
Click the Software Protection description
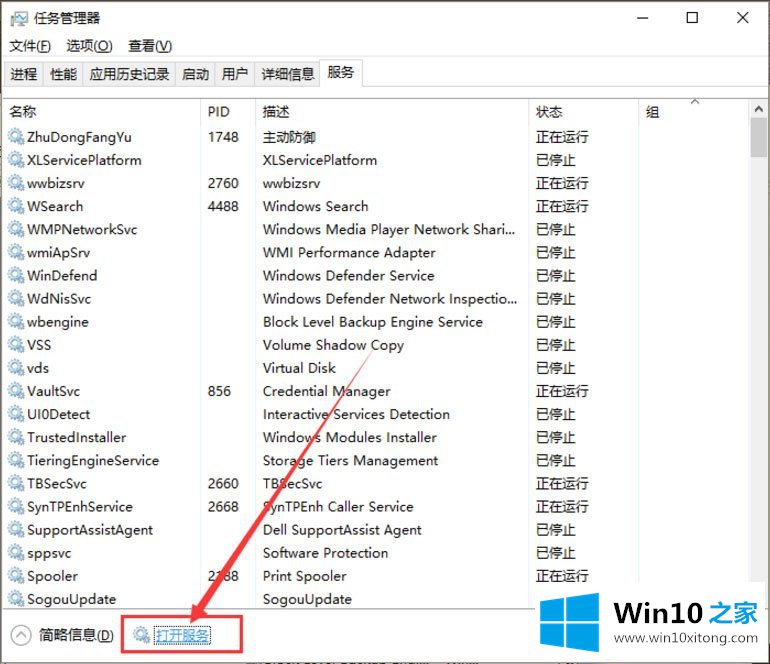pyautogui.click(x=326, y=553)
